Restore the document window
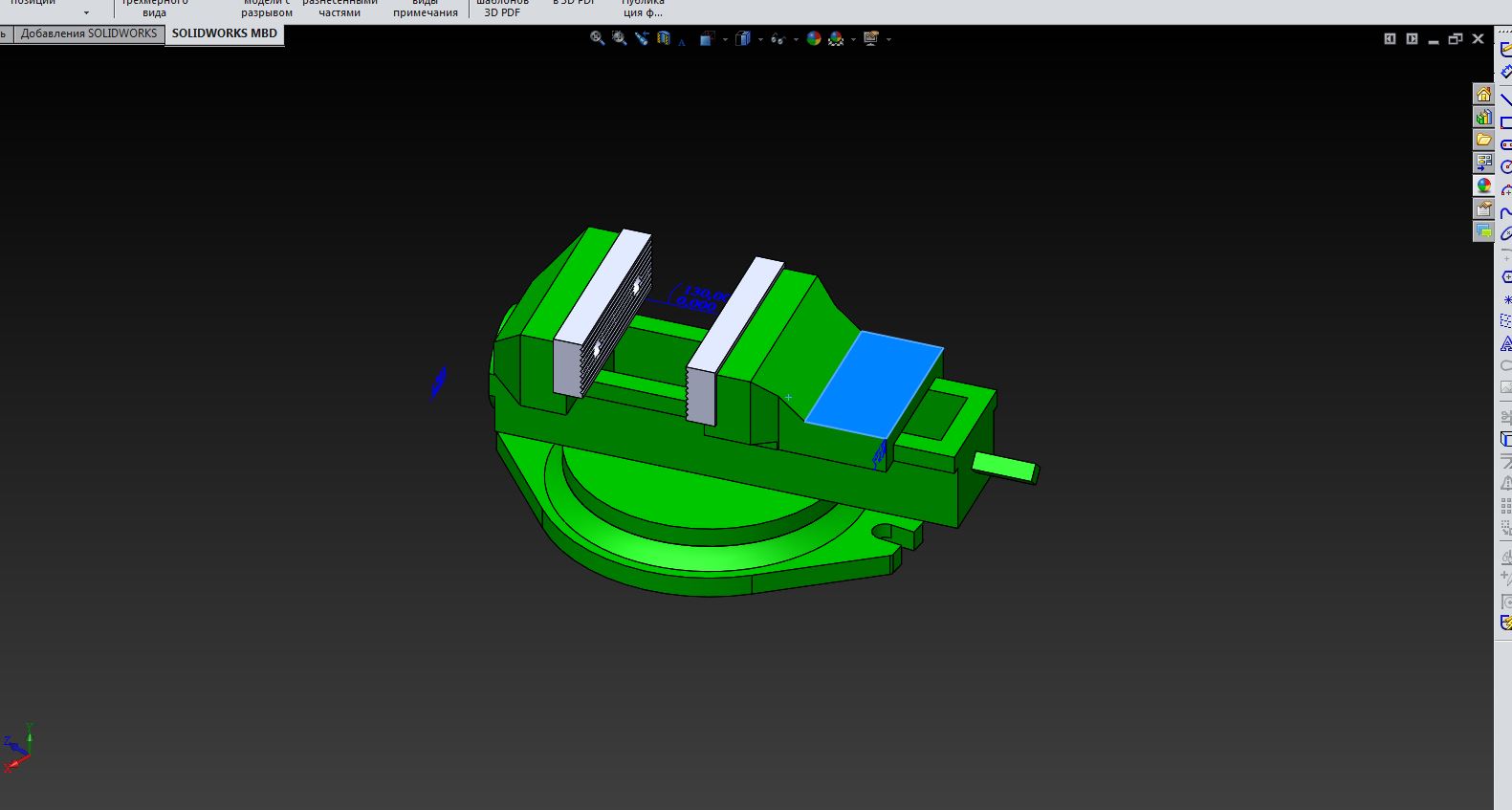The image size is (1512, 810). tap(1456, 39)
